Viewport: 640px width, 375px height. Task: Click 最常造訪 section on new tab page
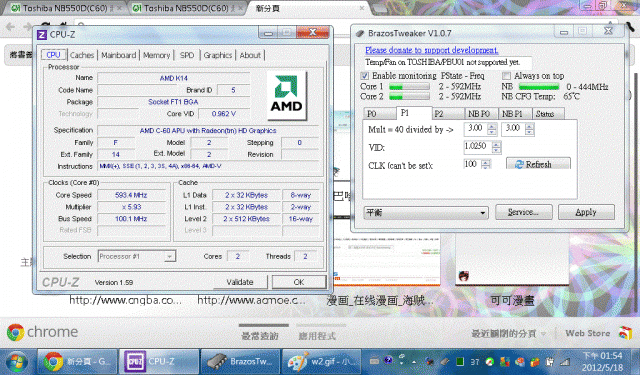point(260,335)
